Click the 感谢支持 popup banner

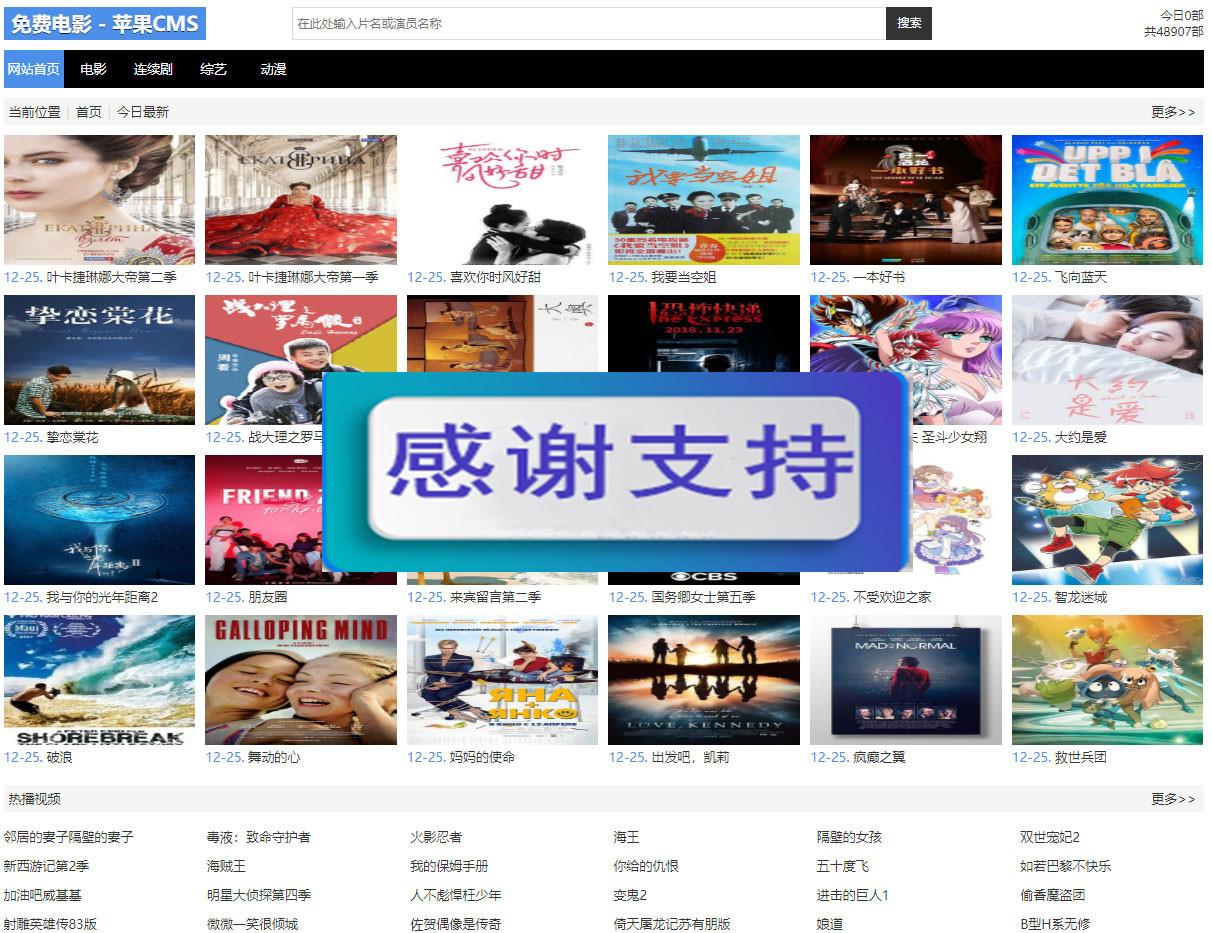click(x=615, y=471)
